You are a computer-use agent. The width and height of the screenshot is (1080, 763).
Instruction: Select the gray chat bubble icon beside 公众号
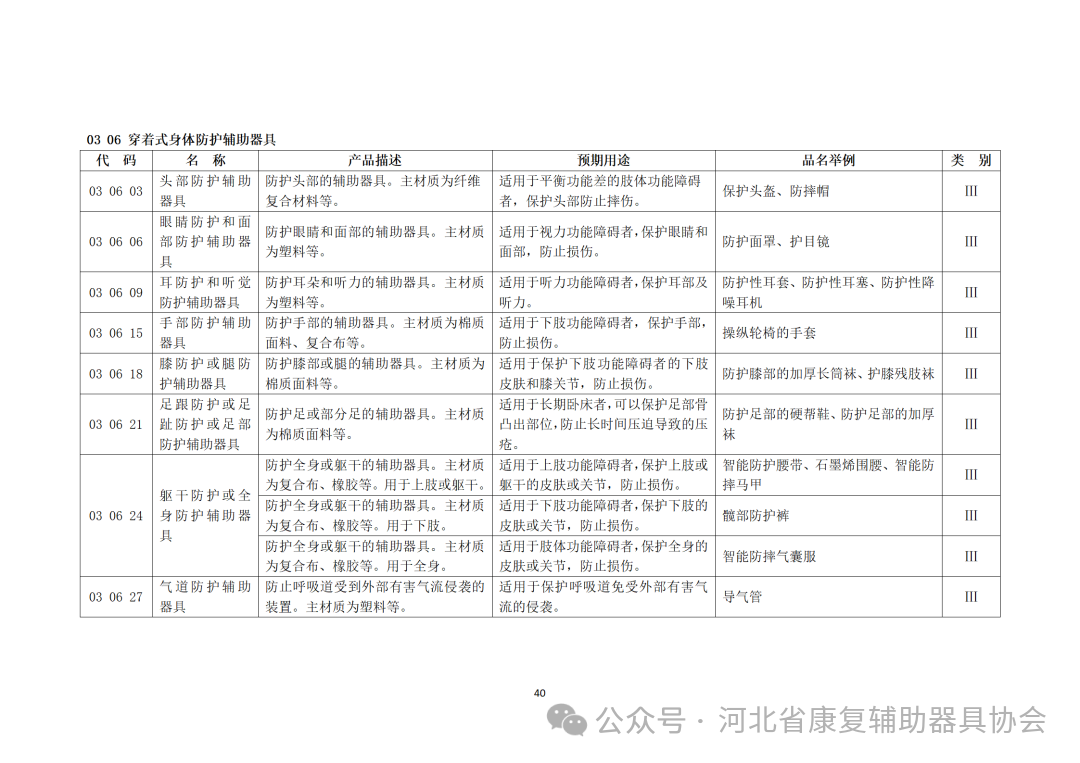point(564,719)
